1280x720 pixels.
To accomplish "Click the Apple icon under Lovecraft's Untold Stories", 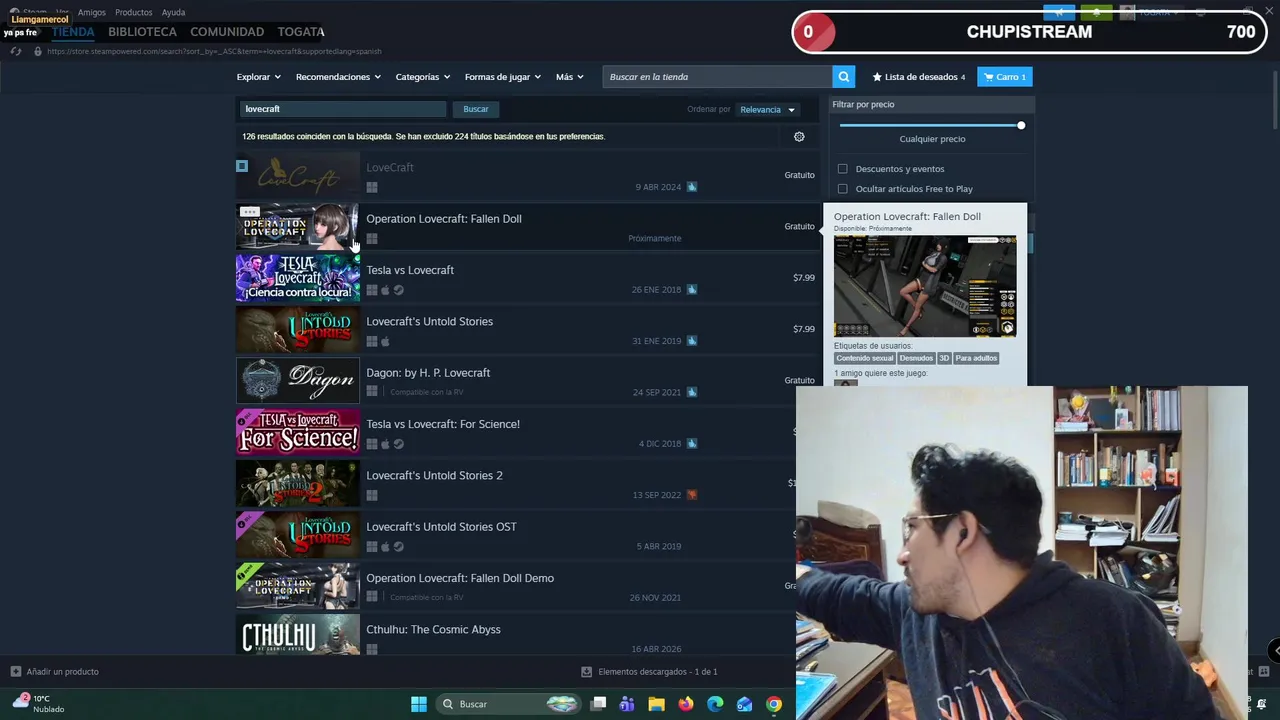I will [385, 341].
